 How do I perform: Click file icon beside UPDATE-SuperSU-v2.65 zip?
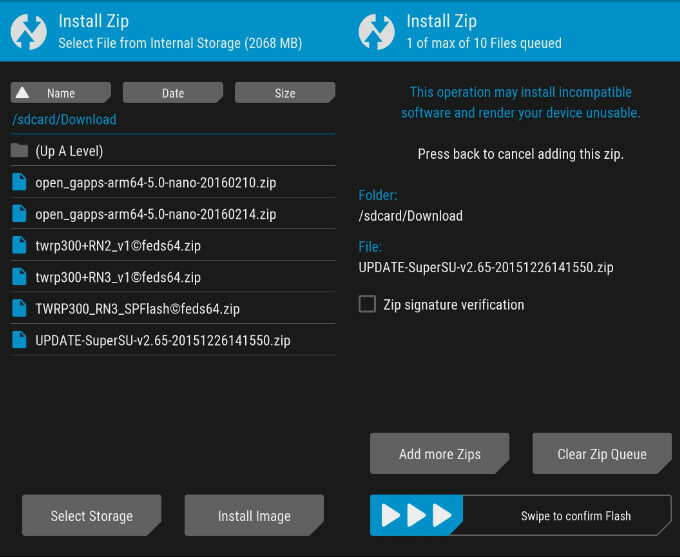19,340
